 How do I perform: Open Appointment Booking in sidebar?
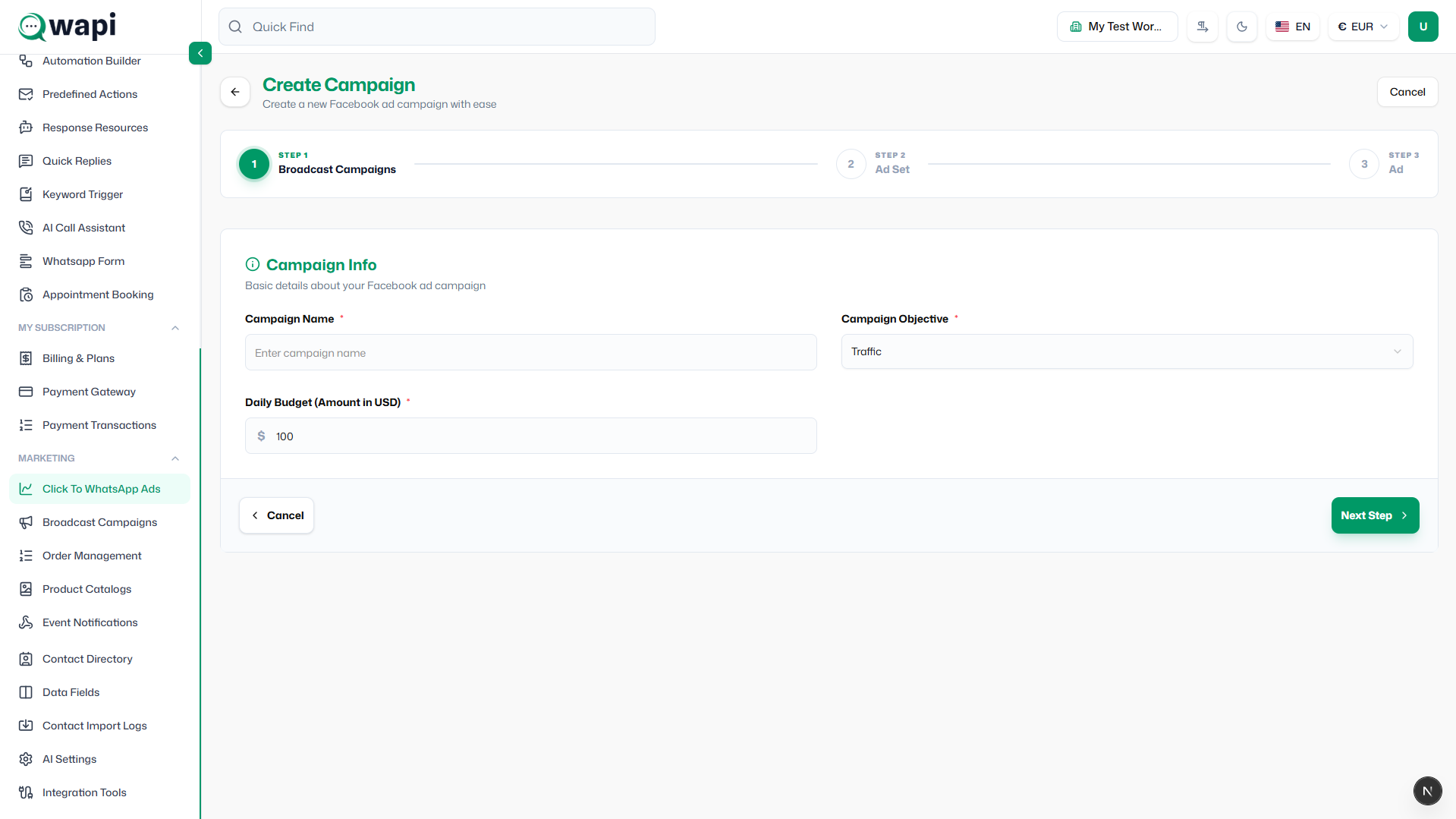coord(99,295)
